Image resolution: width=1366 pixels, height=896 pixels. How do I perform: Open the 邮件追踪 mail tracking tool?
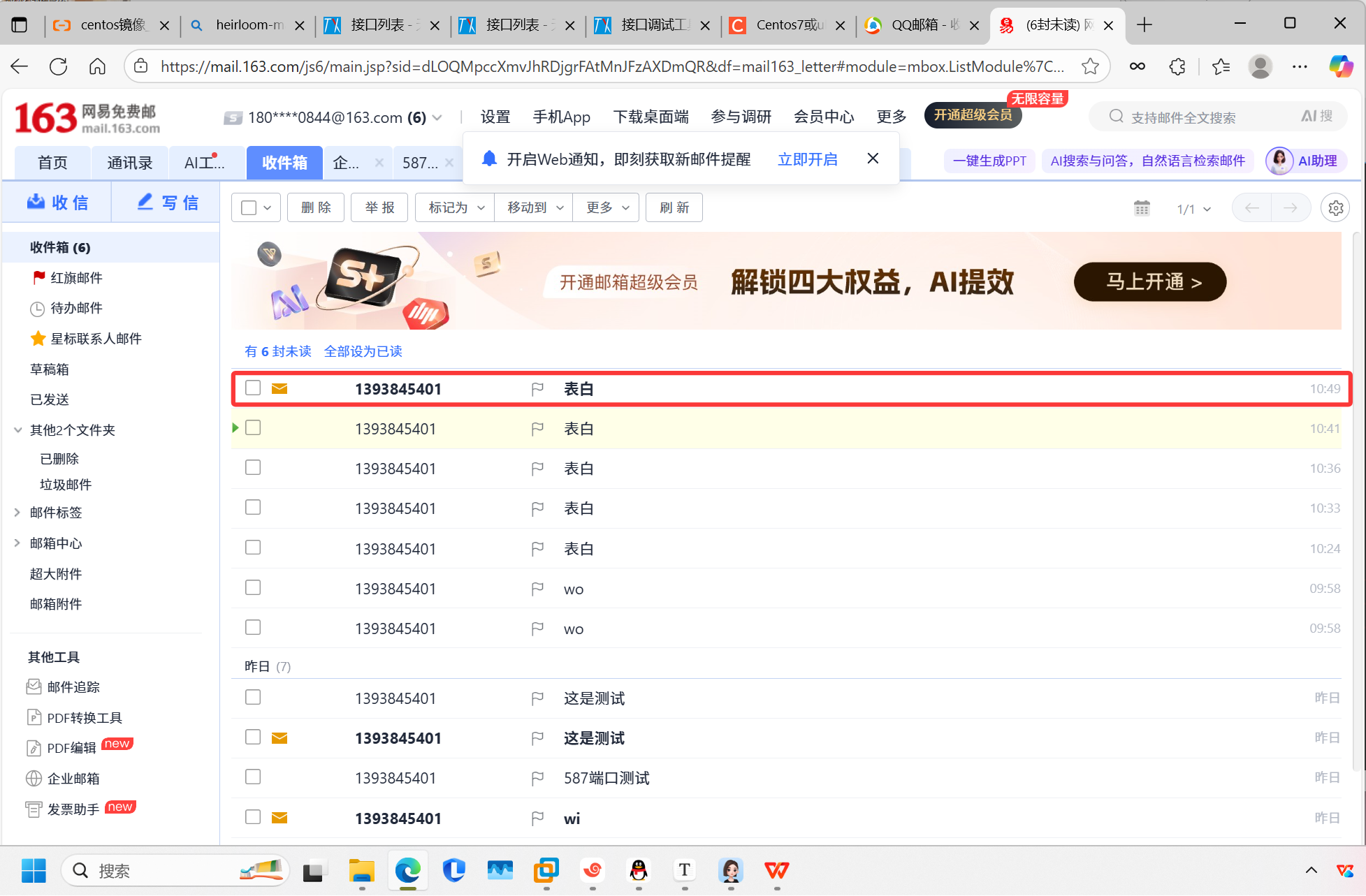click(73, 687)
